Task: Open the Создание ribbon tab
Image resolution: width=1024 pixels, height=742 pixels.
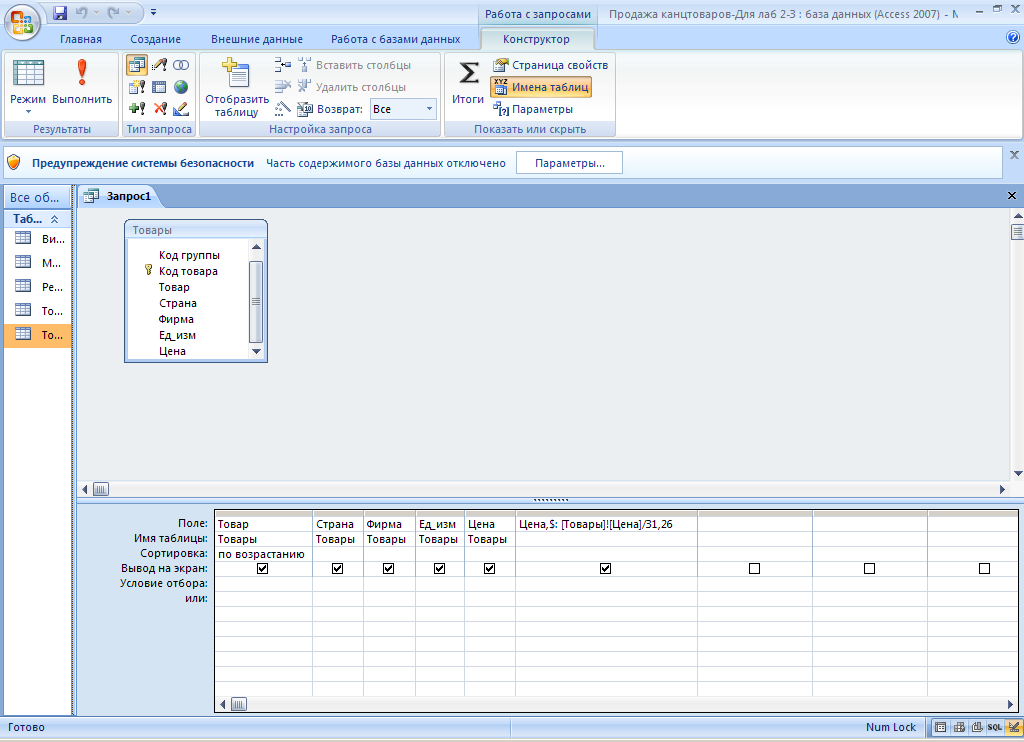Action: click(x=155, y=39)
